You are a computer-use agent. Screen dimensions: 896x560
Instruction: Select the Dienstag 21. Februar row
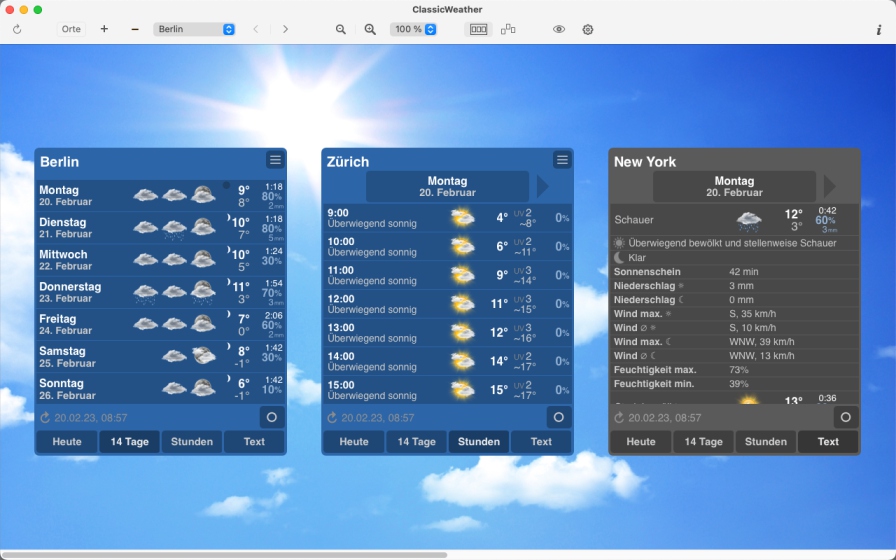coord(161,228)
